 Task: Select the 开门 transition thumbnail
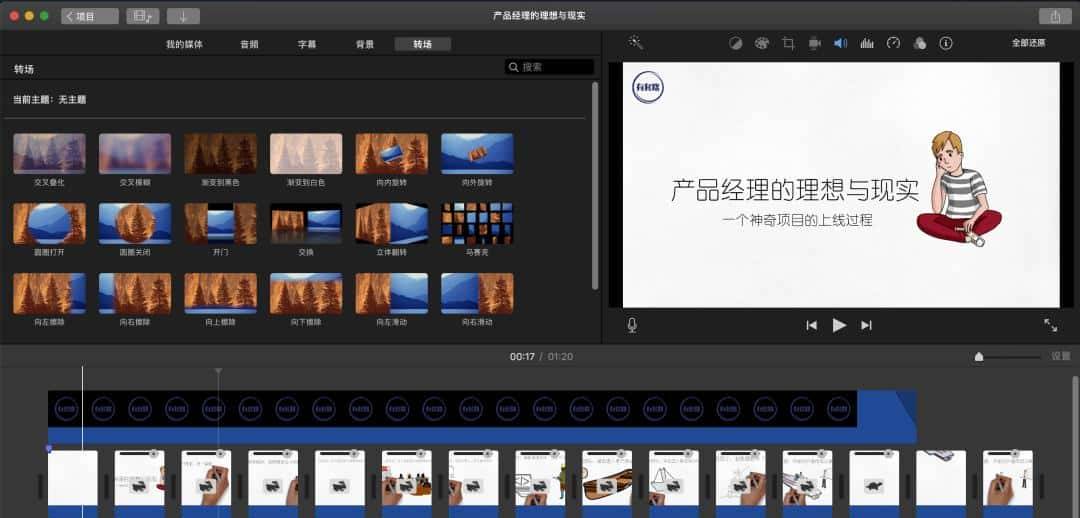coord(220,223)
